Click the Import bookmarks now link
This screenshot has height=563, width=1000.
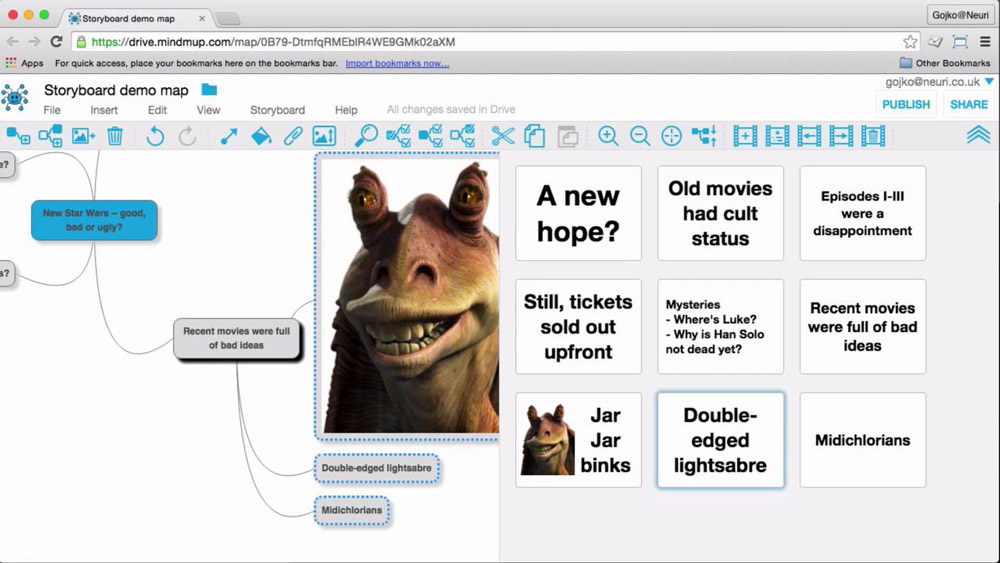[397, 63]
